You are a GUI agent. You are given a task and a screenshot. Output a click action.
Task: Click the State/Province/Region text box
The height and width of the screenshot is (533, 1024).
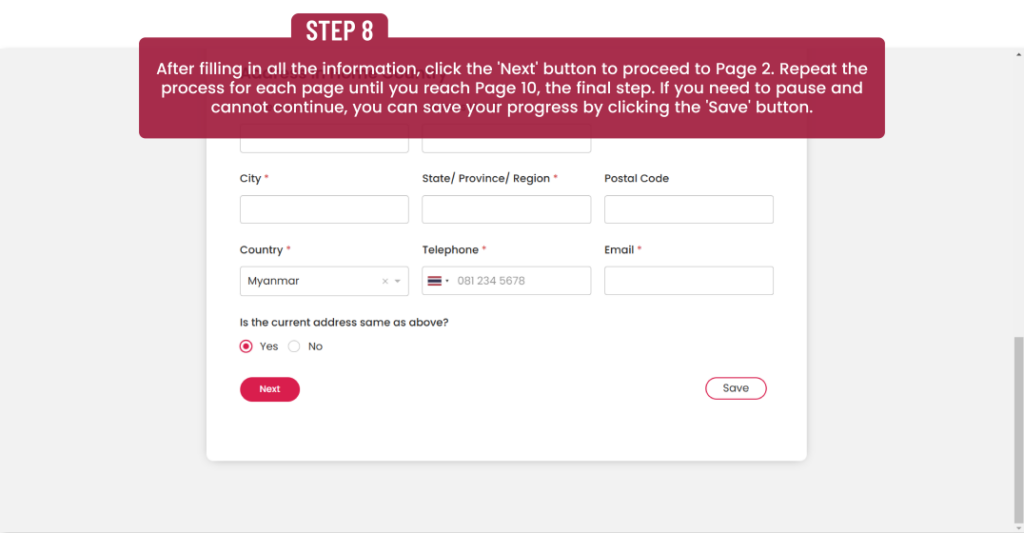[506, 209]
